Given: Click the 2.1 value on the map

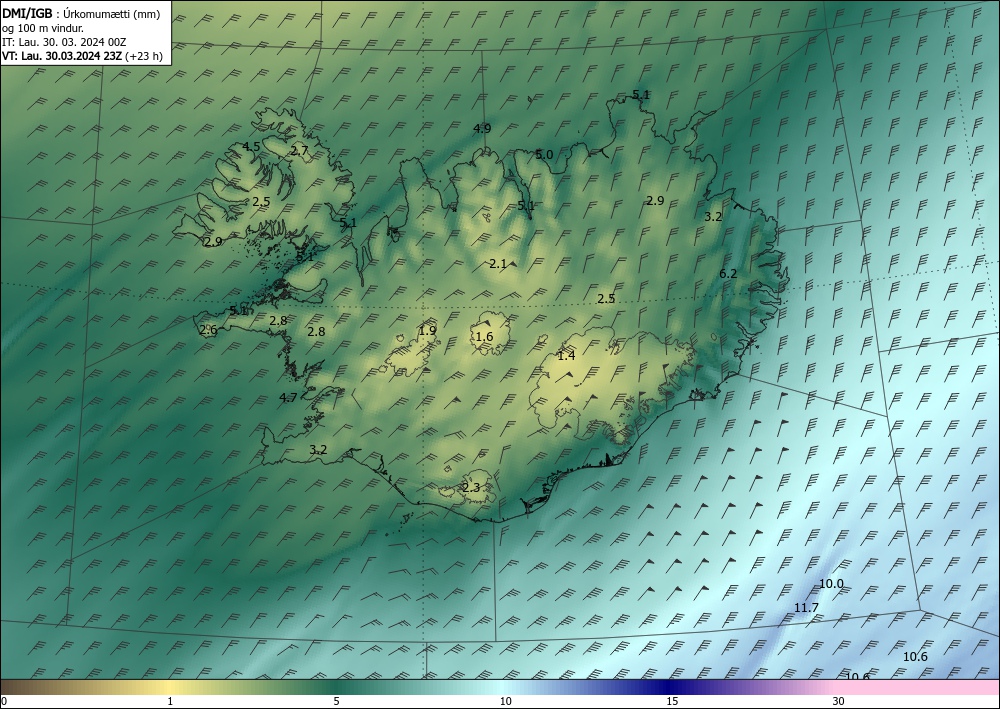Looking at the screenshot, I should click(498, 263).
